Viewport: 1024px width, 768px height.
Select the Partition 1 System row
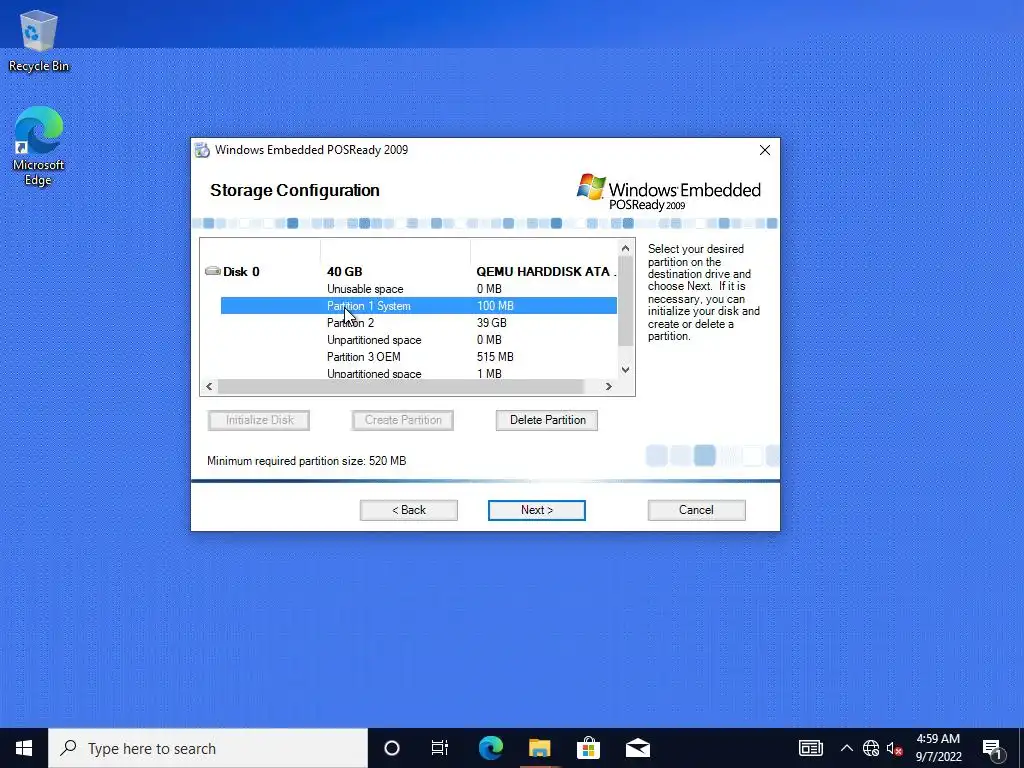coord(419,306)
